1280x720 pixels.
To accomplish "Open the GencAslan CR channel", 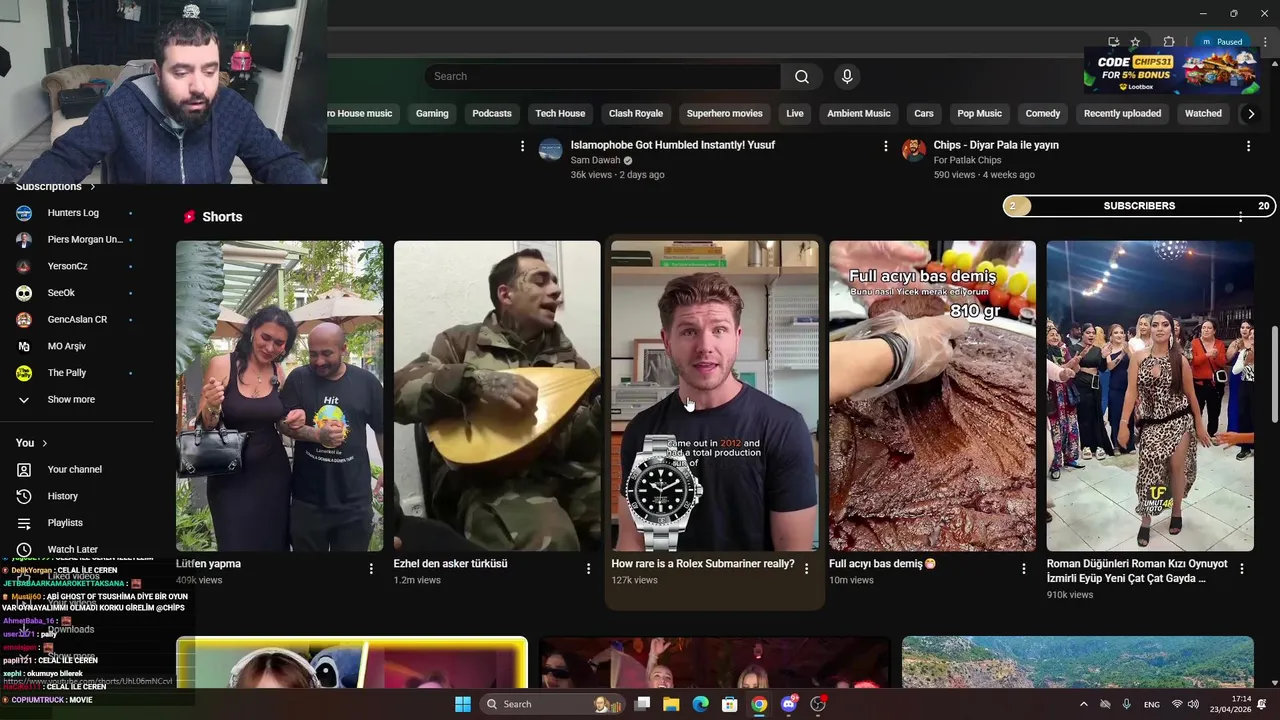I will pyautogui.click(x=75, y=319).
